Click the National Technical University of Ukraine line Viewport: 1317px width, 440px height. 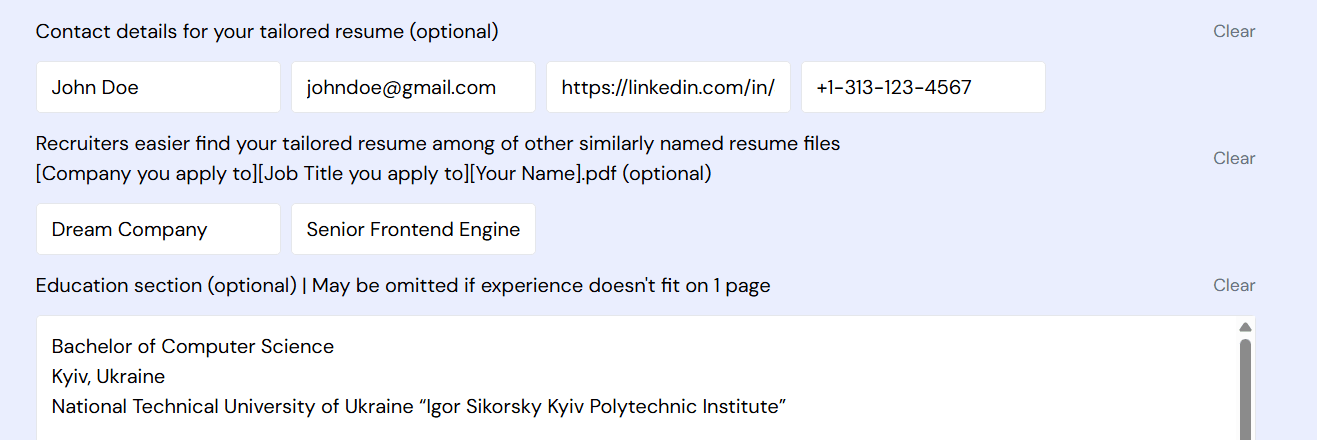click(x=419, y=407)
